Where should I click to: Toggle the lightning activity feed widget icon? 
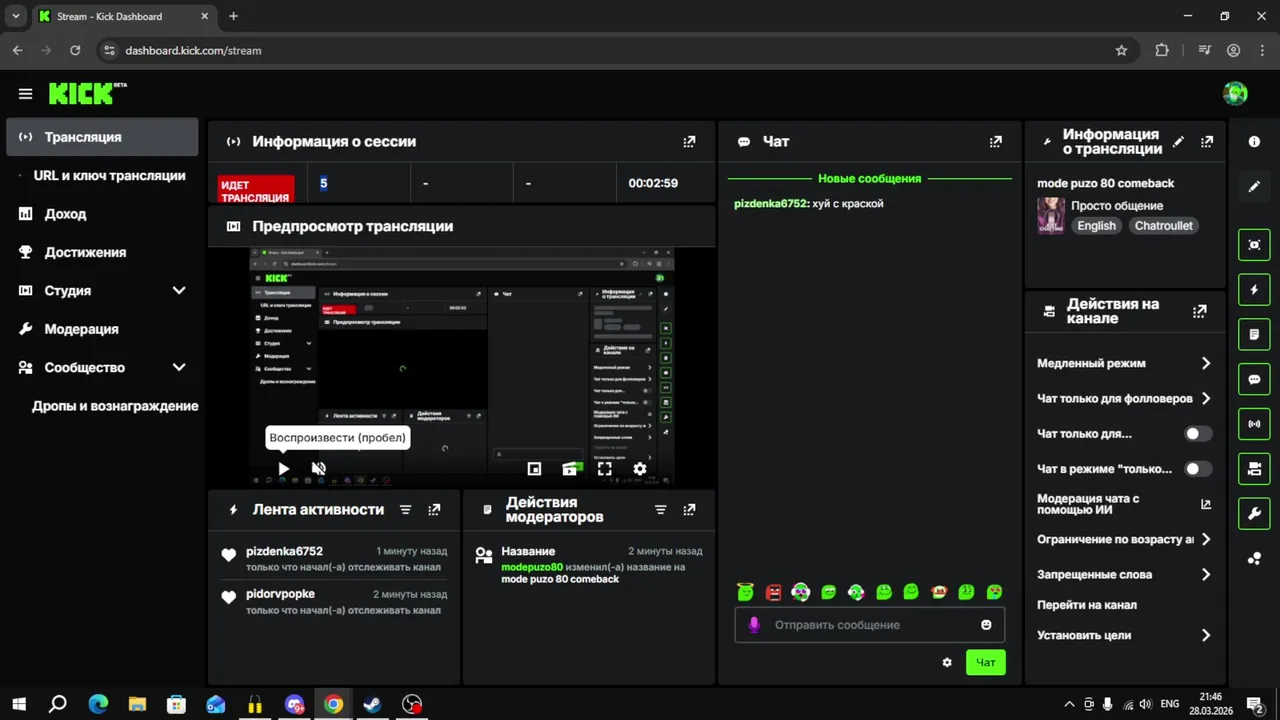[1254, 290]
